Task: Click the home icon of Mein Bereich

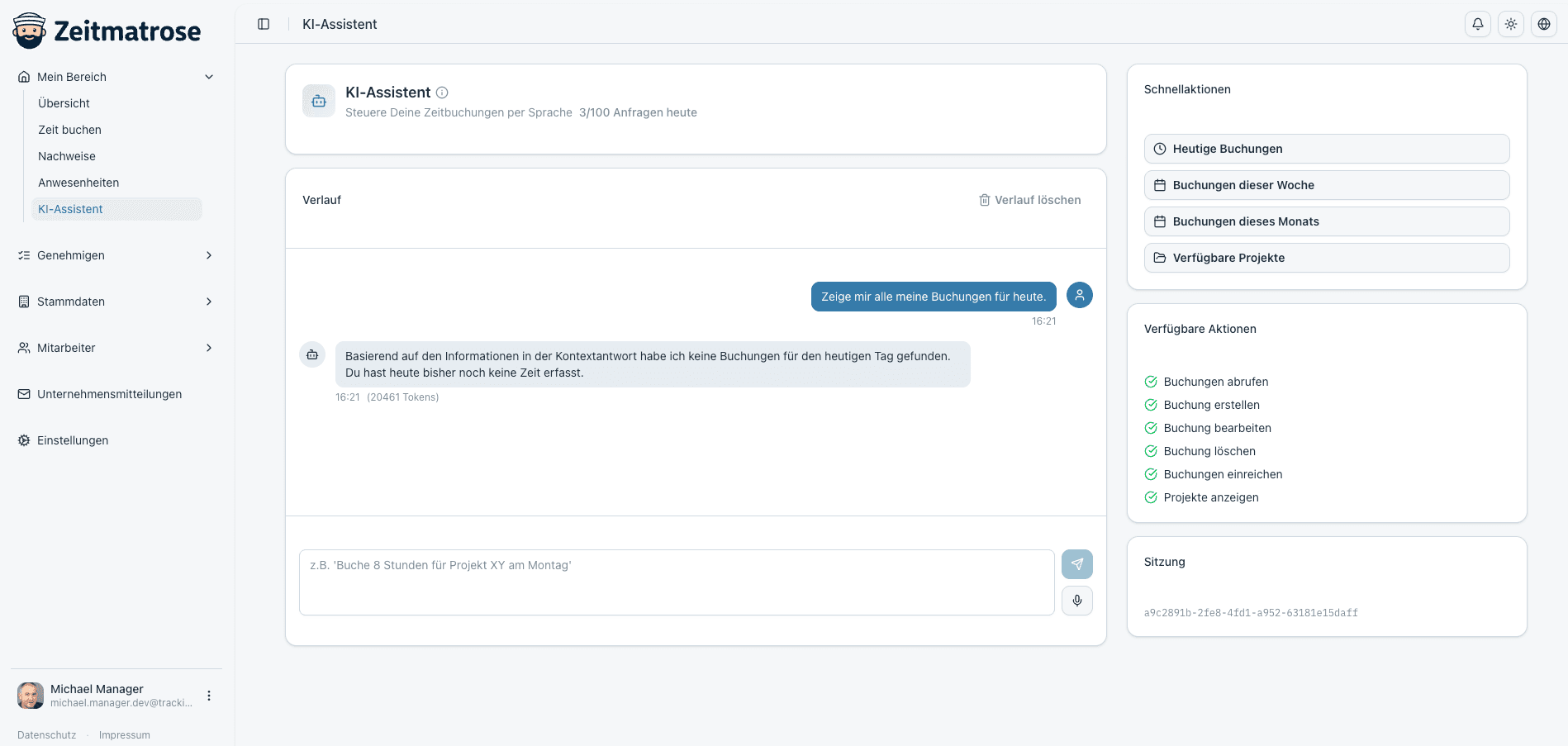Action: coord(24,77)
